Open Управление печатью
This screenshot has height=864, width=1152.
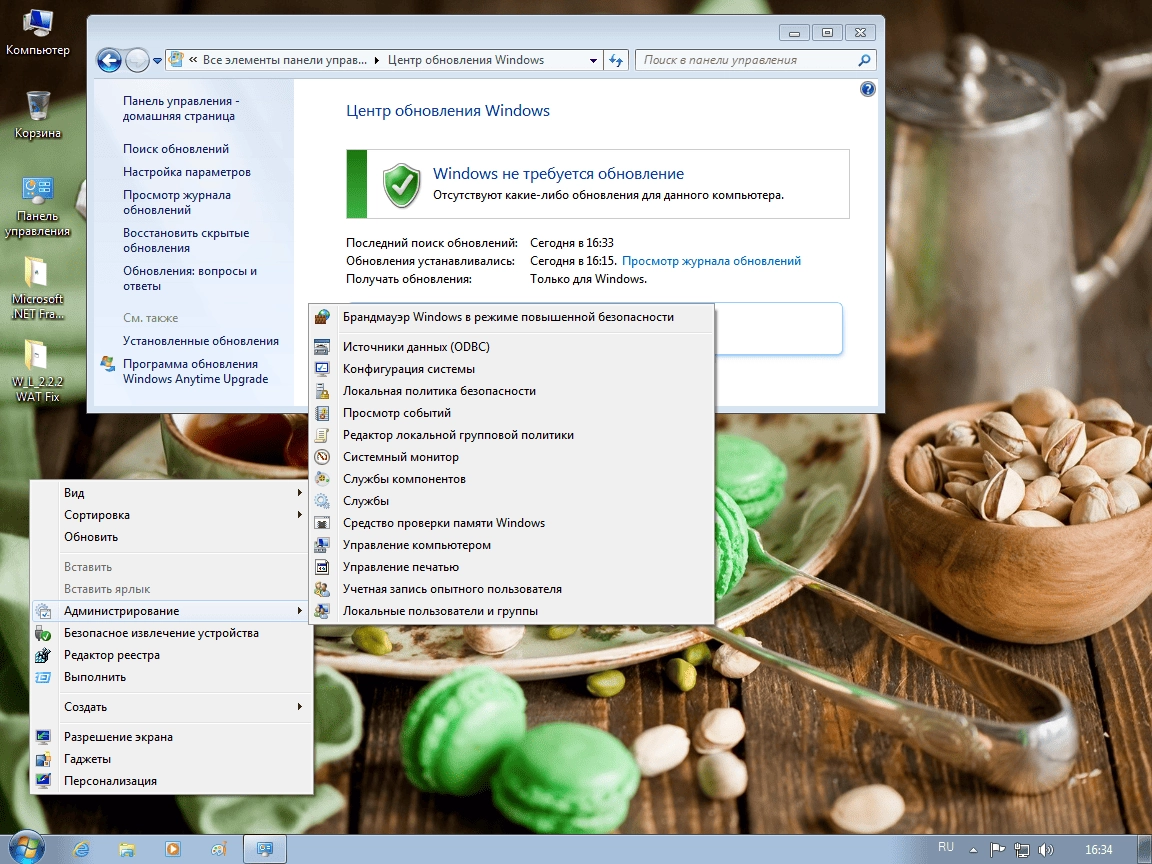[x=511, y=567]
